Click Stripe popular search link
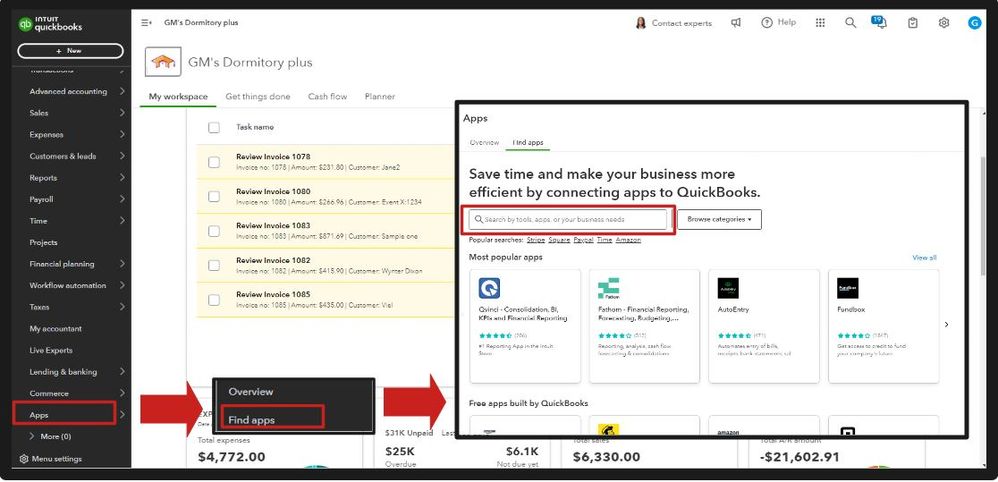998x482 pixels. pyautogui.click(x=535, y=240)
